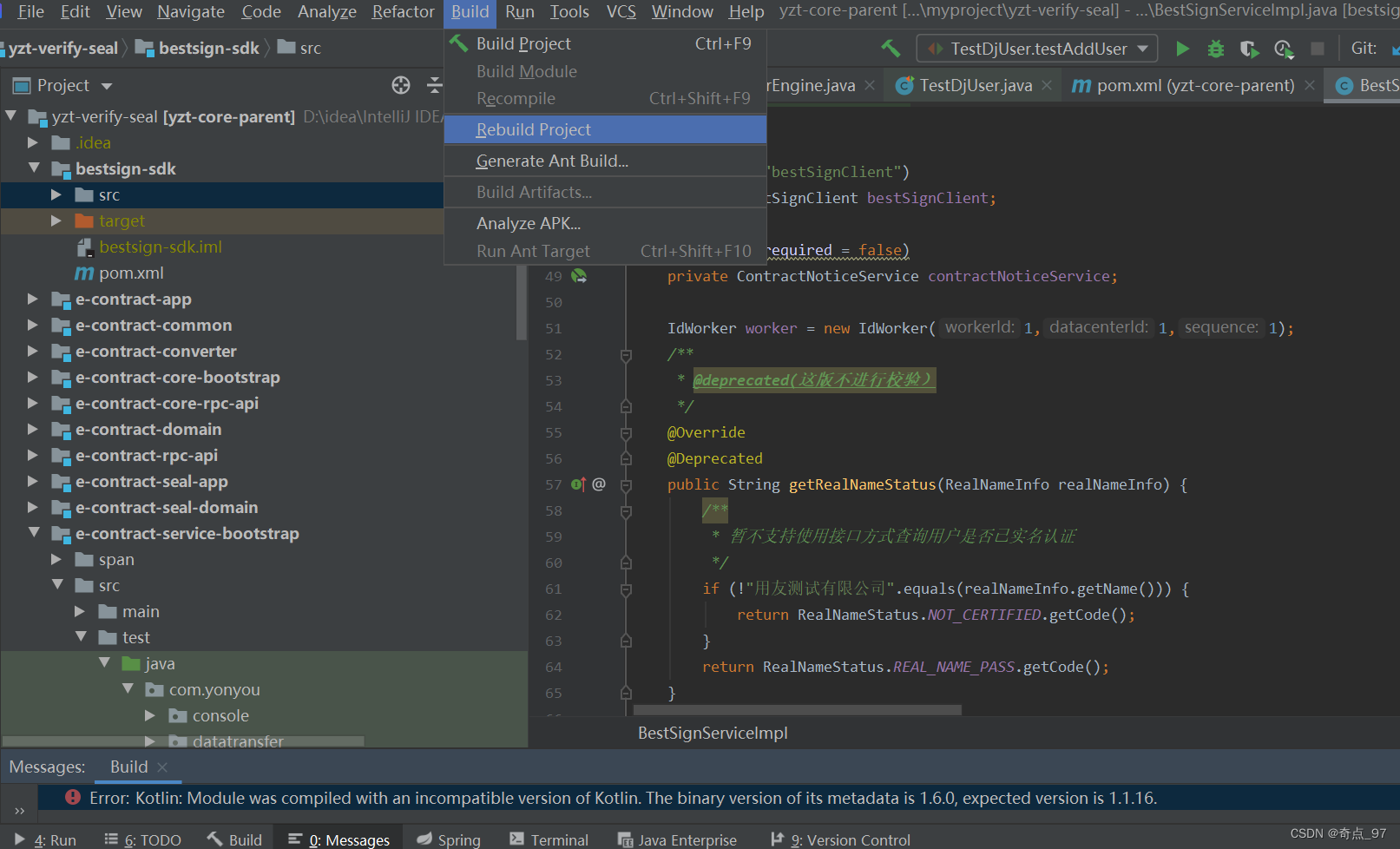This screenshot has width=1400, height=849.
Task: Click the editor horizontal scrollbar
Action: tap(797, 710)
